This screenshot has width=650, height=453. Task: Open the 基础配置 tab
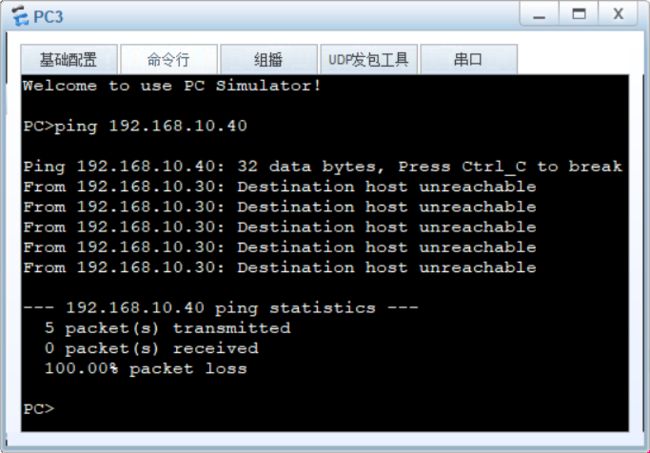click(x=69, y=60)
